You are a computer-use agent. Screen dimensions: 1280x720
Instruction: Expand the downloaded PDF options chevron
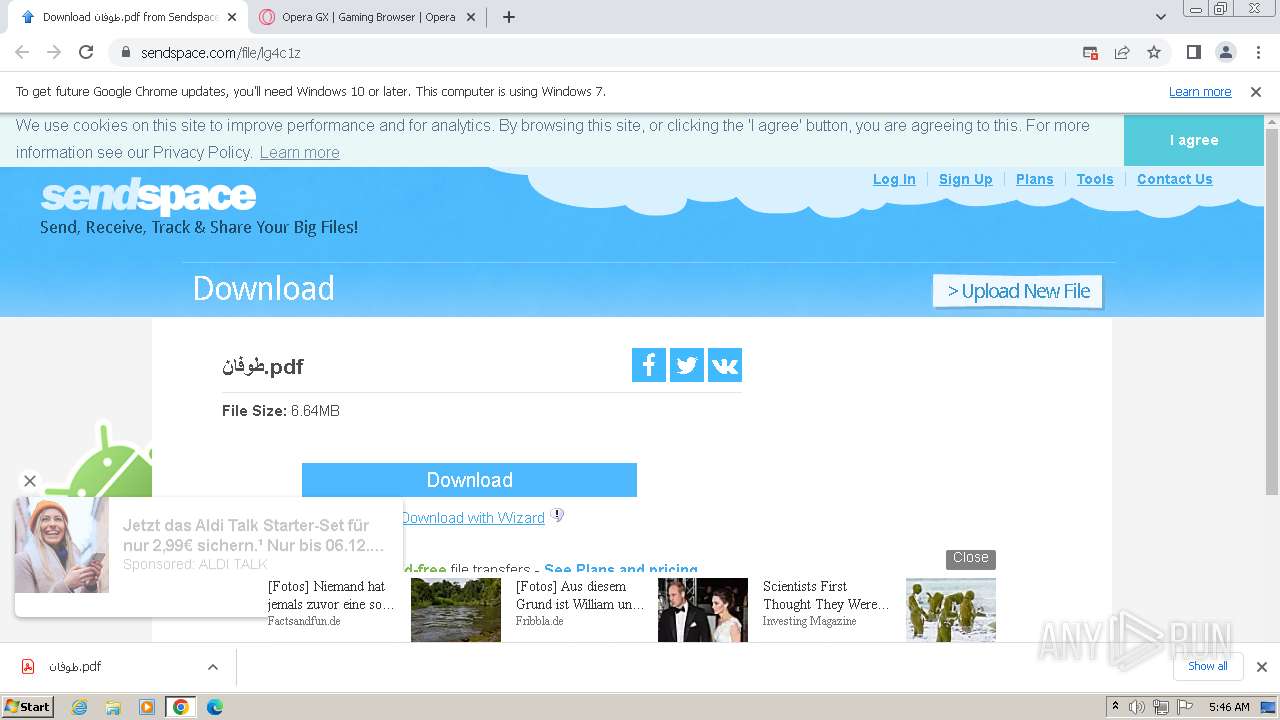[x=213, y=667]
